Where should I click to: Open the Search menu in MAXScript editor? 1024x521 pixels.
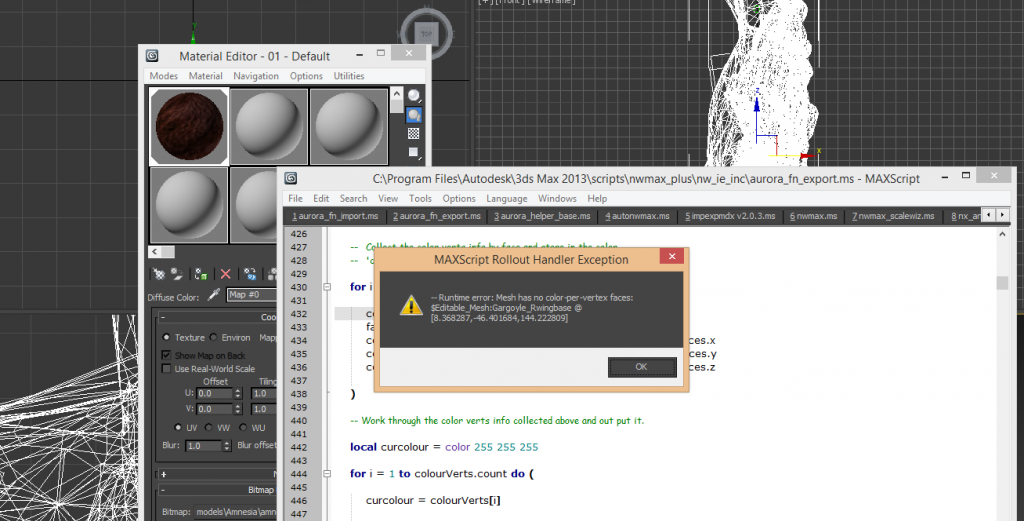[353, 198]
